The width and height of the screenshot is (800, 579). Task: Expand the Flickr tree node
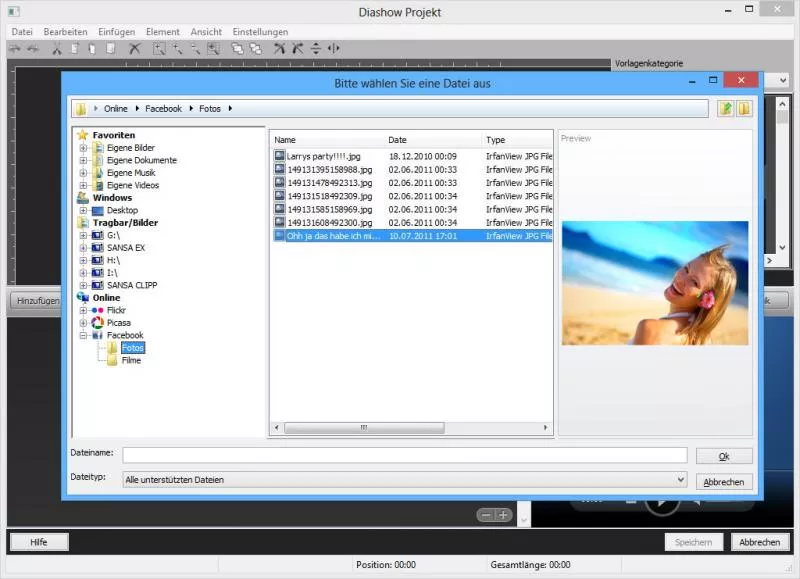point(83,310)
